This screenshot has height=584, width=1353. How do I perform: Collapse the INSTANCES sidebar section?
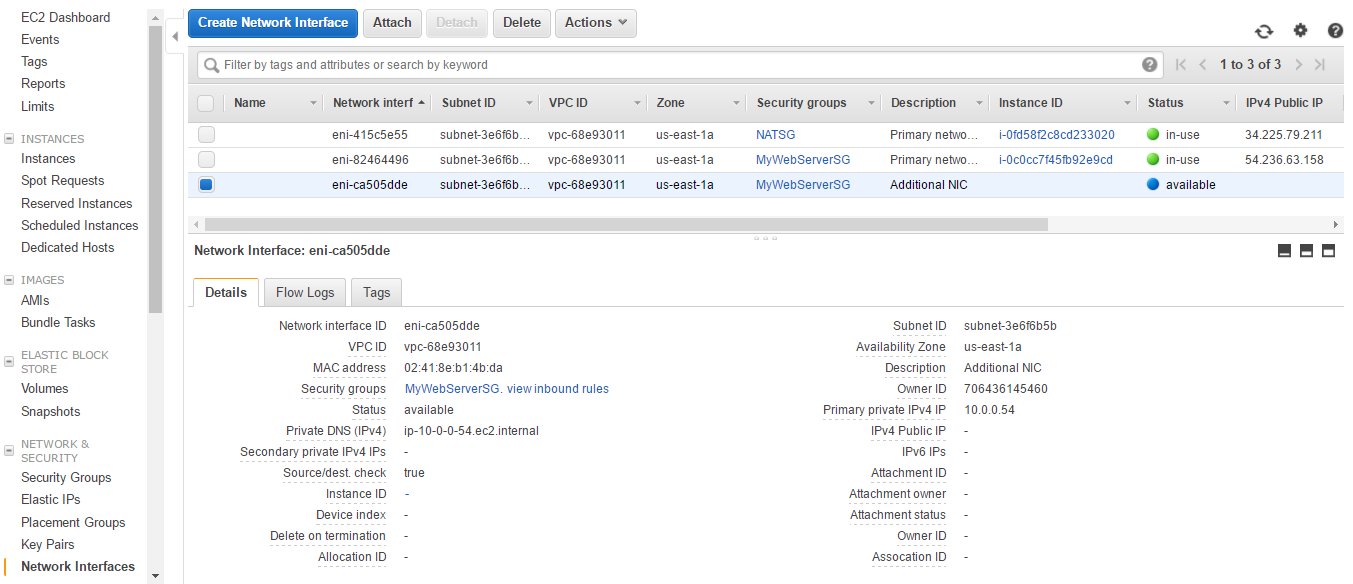click(10, 139)
